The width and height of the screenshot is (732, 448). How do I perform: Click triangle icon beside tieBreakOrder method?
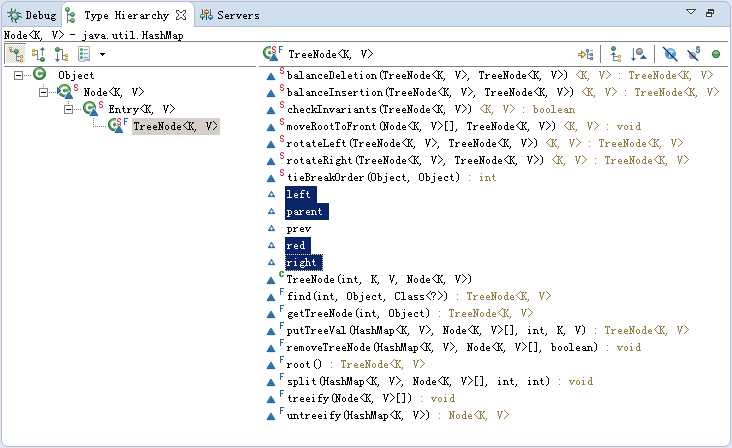[270, 178]
